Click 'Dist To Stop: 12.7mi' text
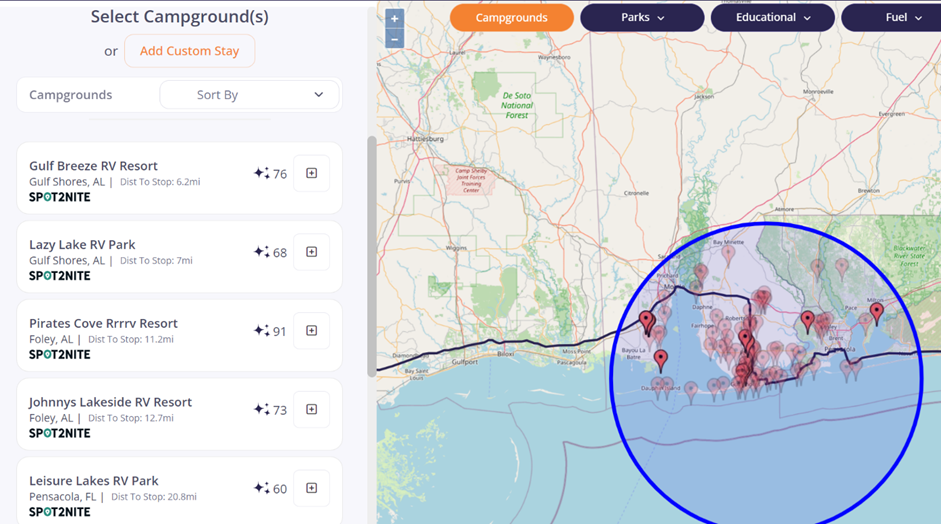 point(131,418)
